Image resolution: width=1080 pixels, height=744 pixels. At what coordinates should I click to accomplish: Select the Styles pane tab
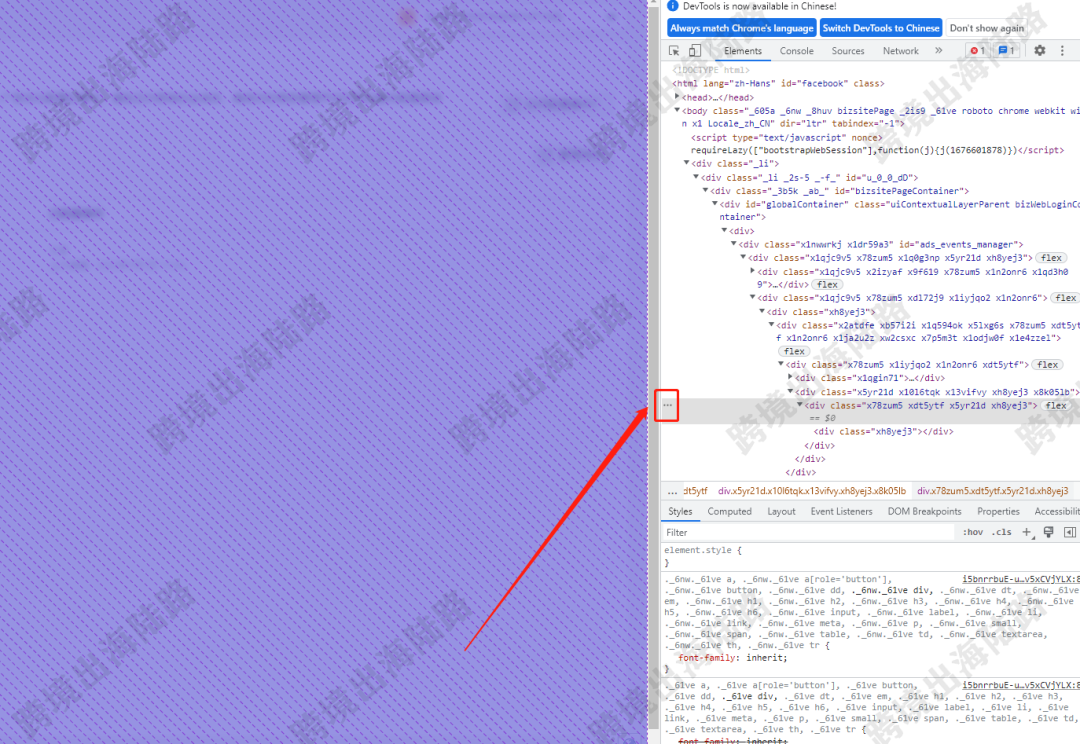coord(680,511)
